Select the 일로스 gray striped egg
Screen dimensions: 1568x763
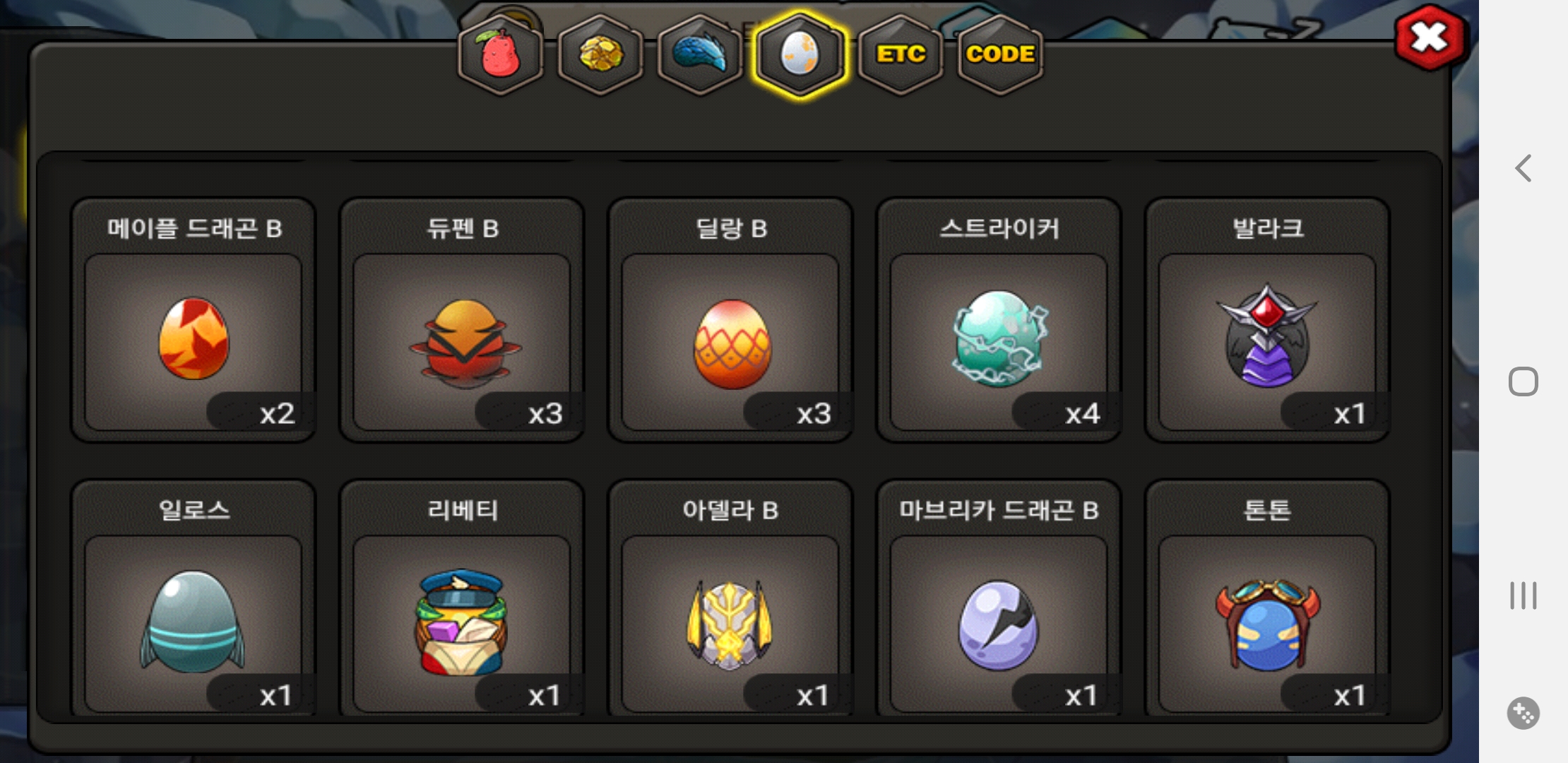tap(193, 598)
